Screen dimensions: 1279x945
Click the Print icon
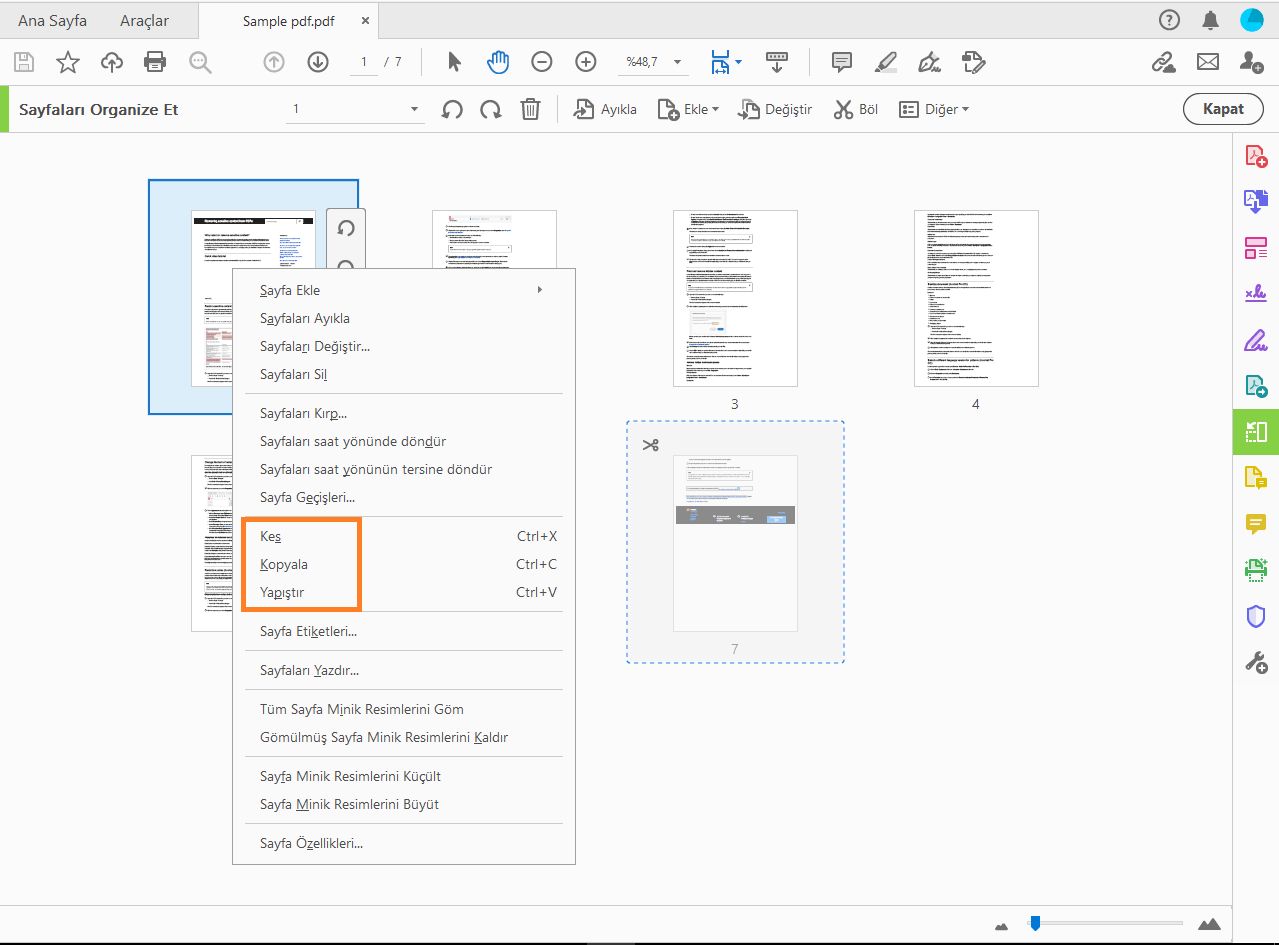155,63
